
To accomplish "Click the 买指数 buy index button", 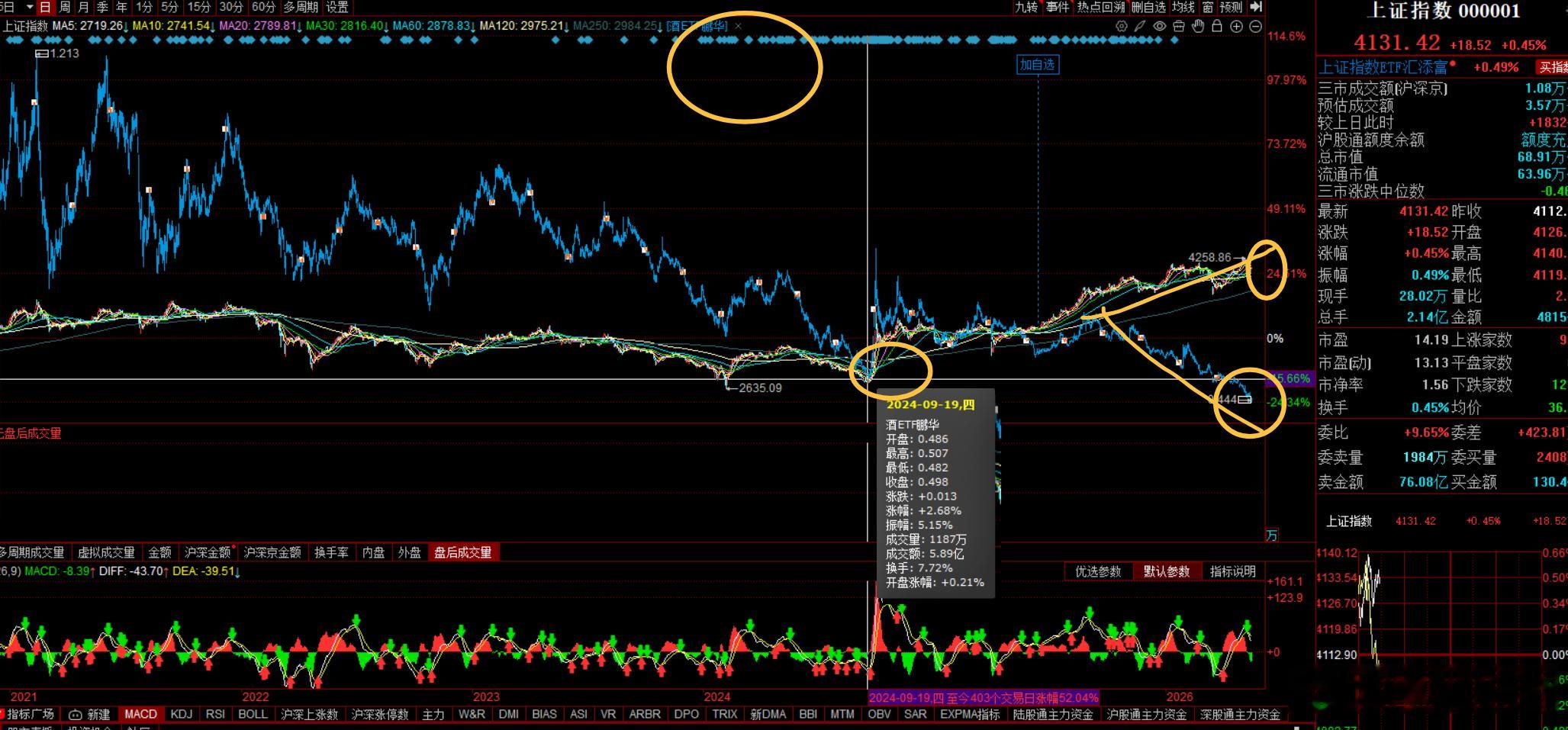I will pos(1552,67).
